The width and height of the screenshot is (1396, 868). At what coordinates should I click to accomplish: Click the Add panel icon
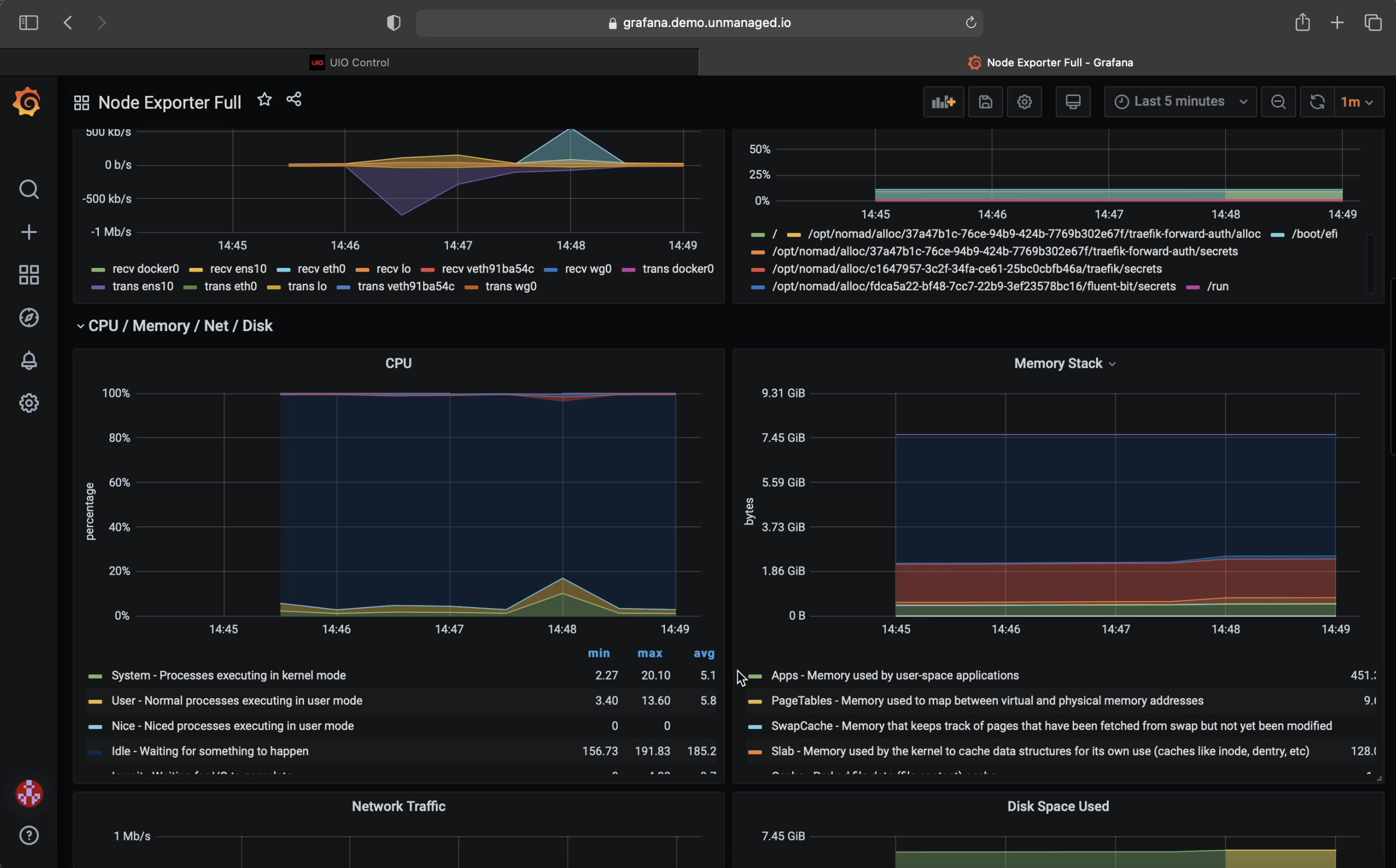tap(943, 102)
